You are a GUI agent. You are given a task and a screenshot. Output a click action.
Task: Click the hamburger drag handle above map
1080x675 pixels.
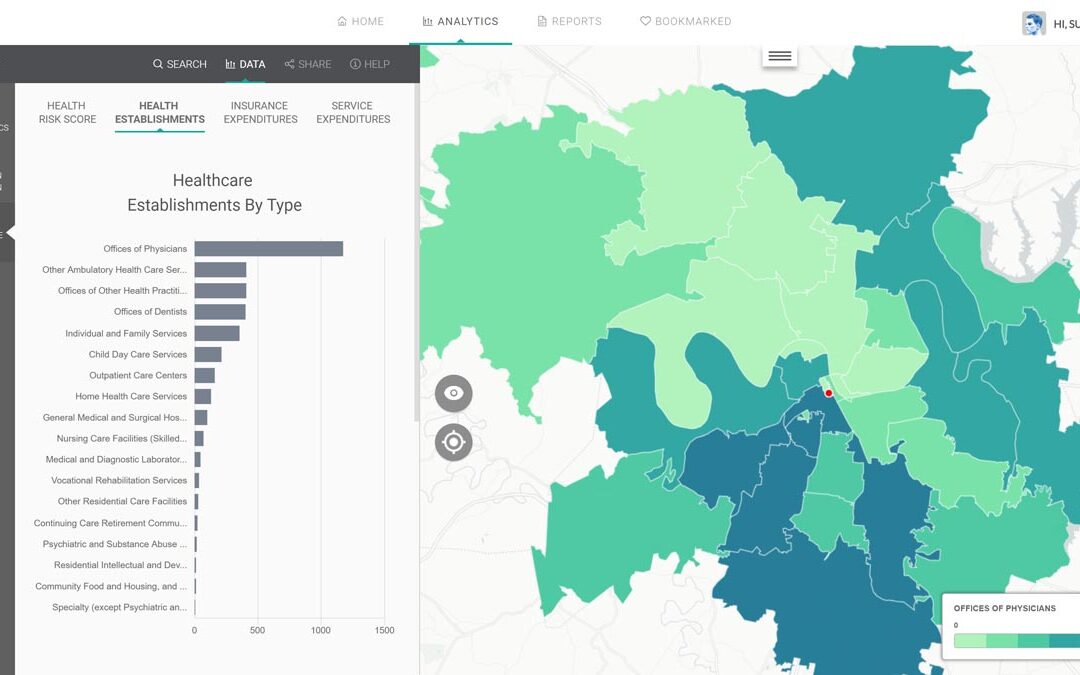click(780, 56)
